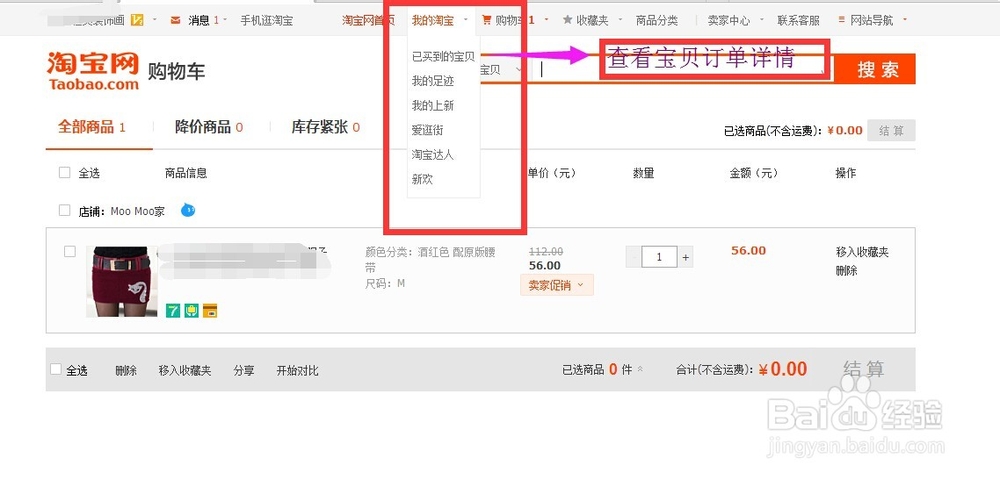The image size is (1000, 480).
Task: Click the star icon beside 收藏夹
Action: (567, 20)
